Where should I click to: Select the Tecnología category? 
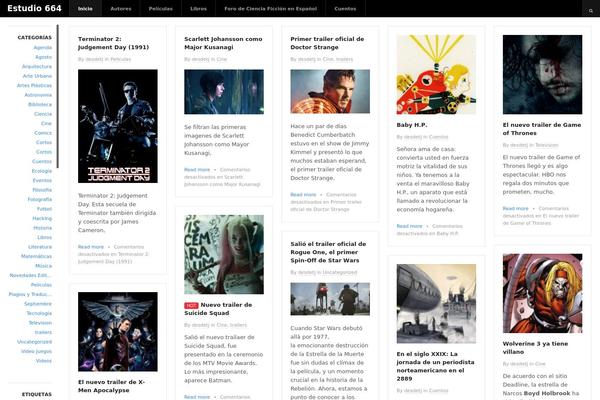[x=39, y=313]
